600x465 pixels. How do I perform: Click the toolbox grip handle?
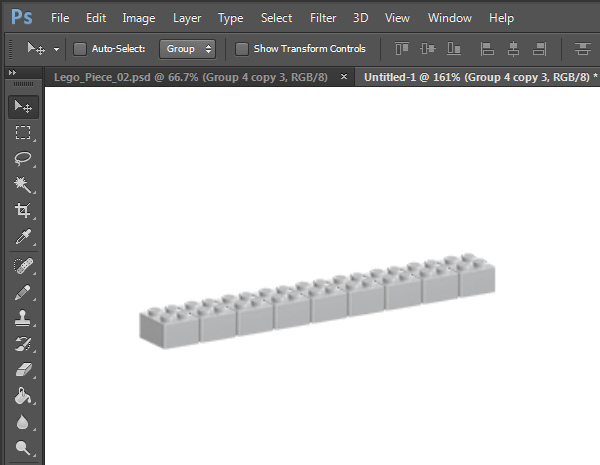tap(23, 84)
